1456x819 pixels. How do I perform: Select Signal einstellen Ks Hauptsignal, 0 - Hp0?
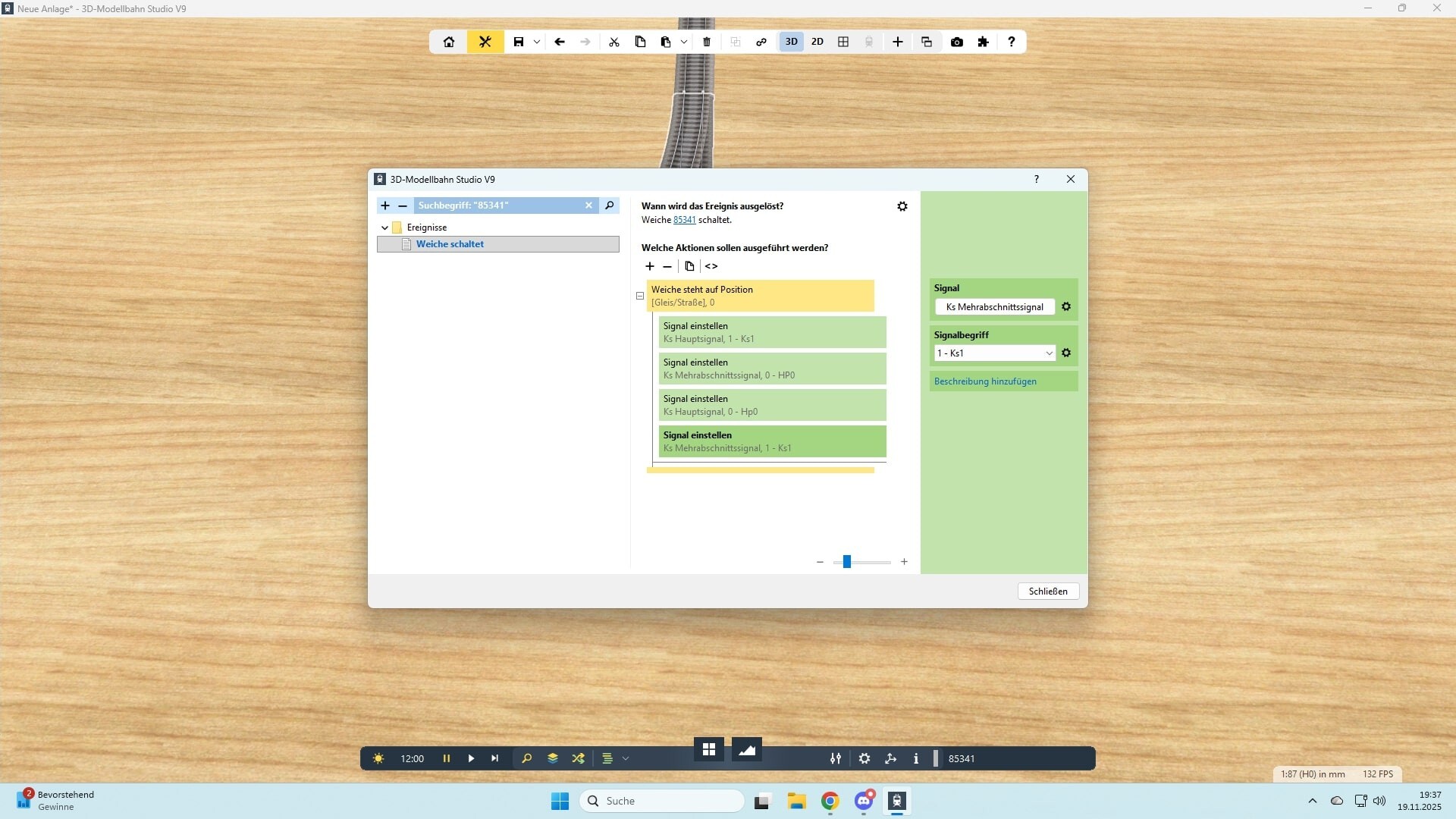[x=771, y=405]
